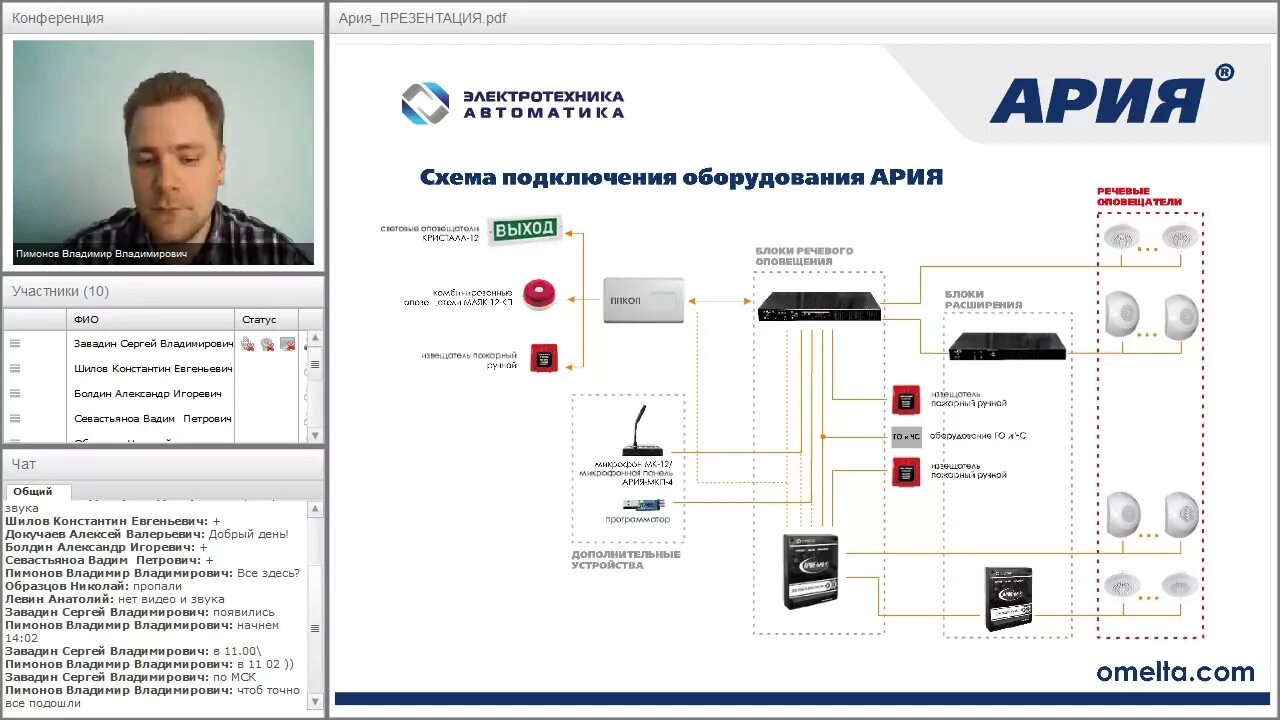Open menu icon for Завадин Сергей Владимирович

point(15,343)
